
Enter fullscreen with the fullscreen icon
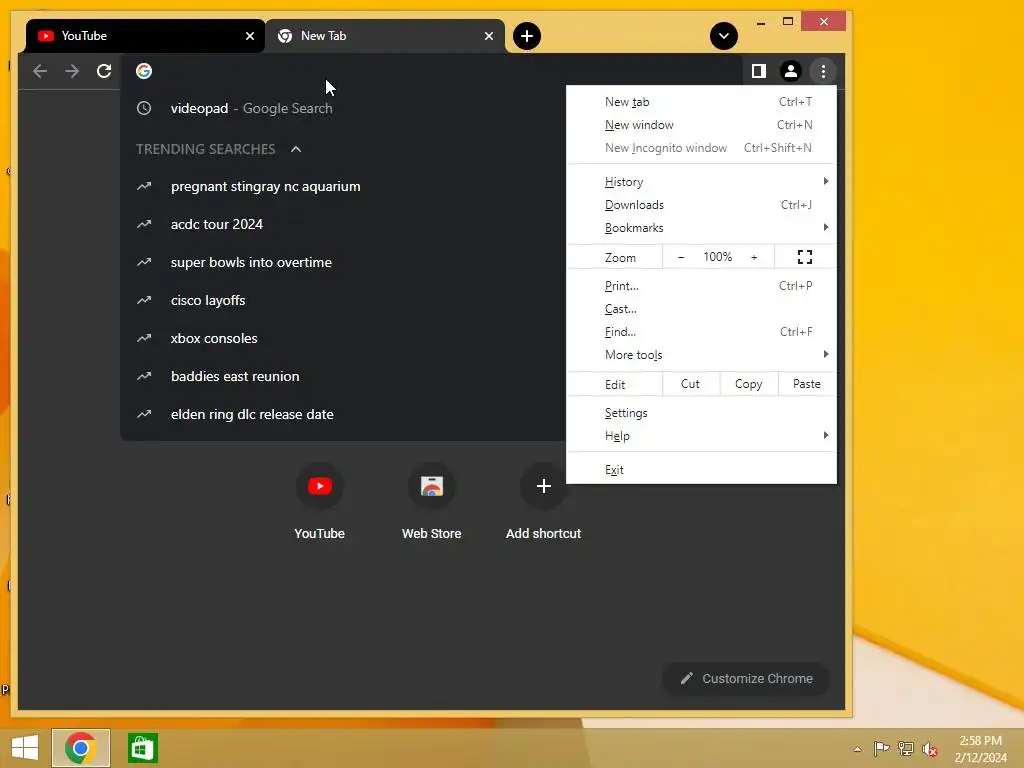(x=805, y=257)
